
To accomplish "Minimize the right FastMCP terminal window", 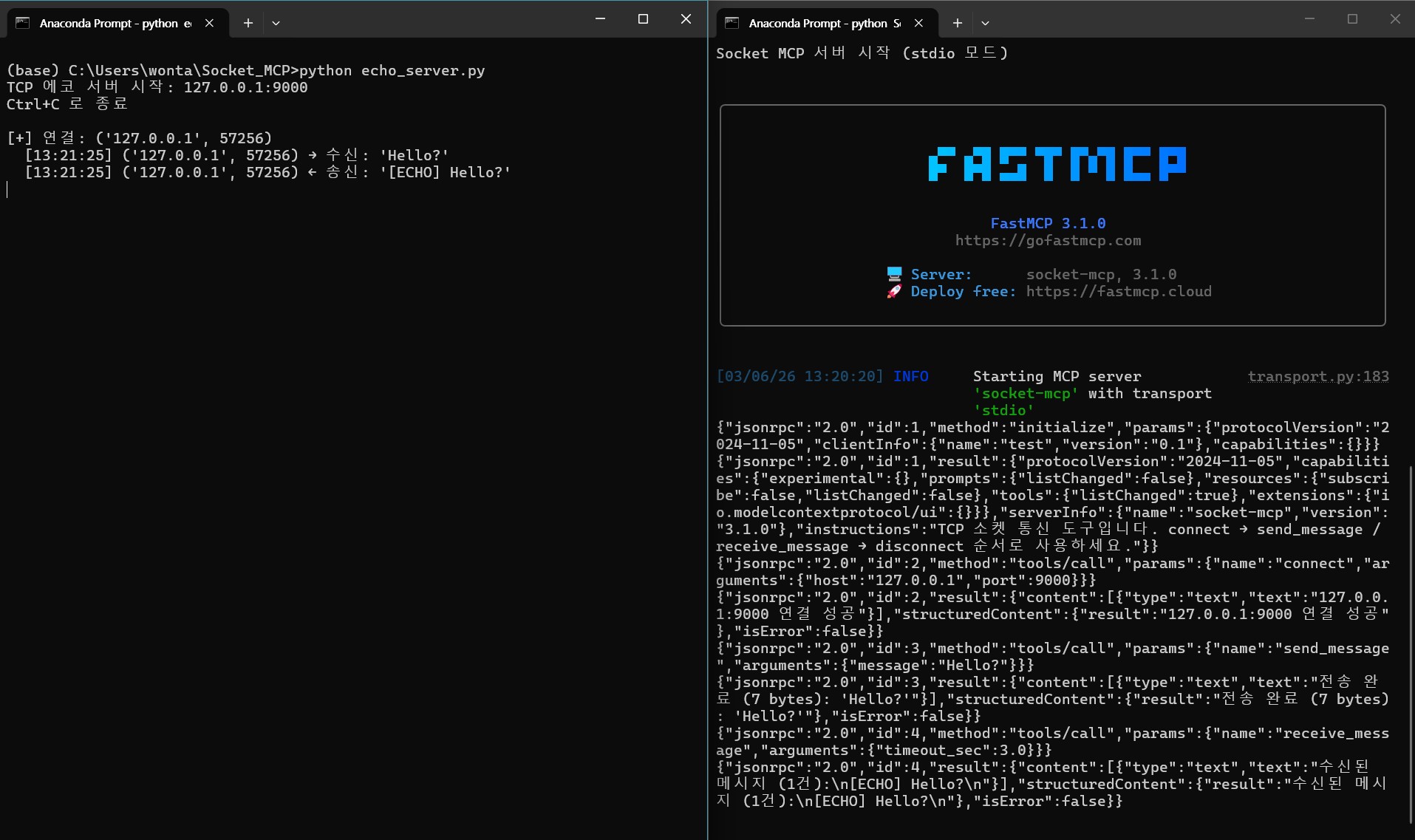I will (x=1309, y=19).
